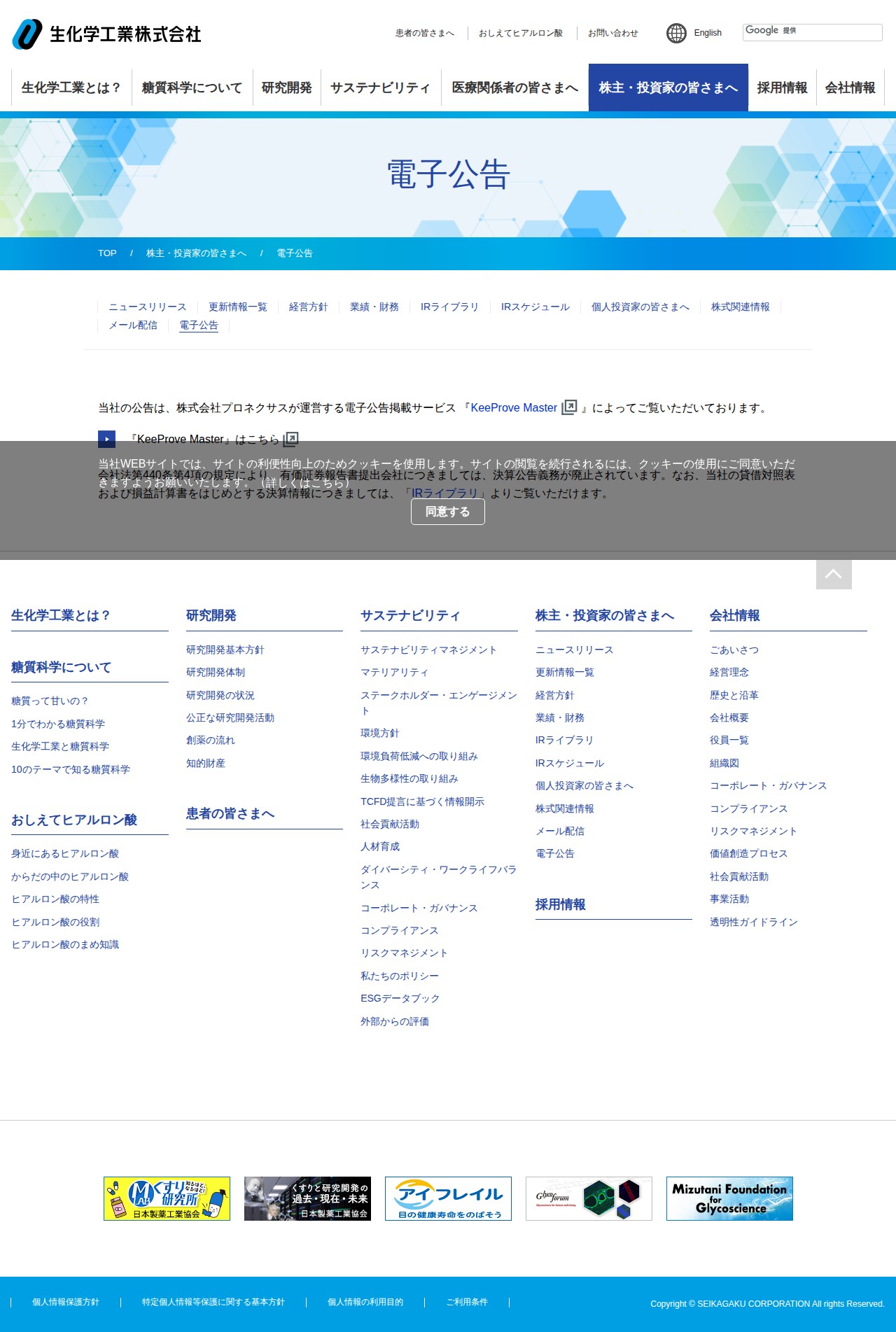896x1332 pixels.
Task: Click footer ごあいさつ link
Action: [x=734, y=650]
